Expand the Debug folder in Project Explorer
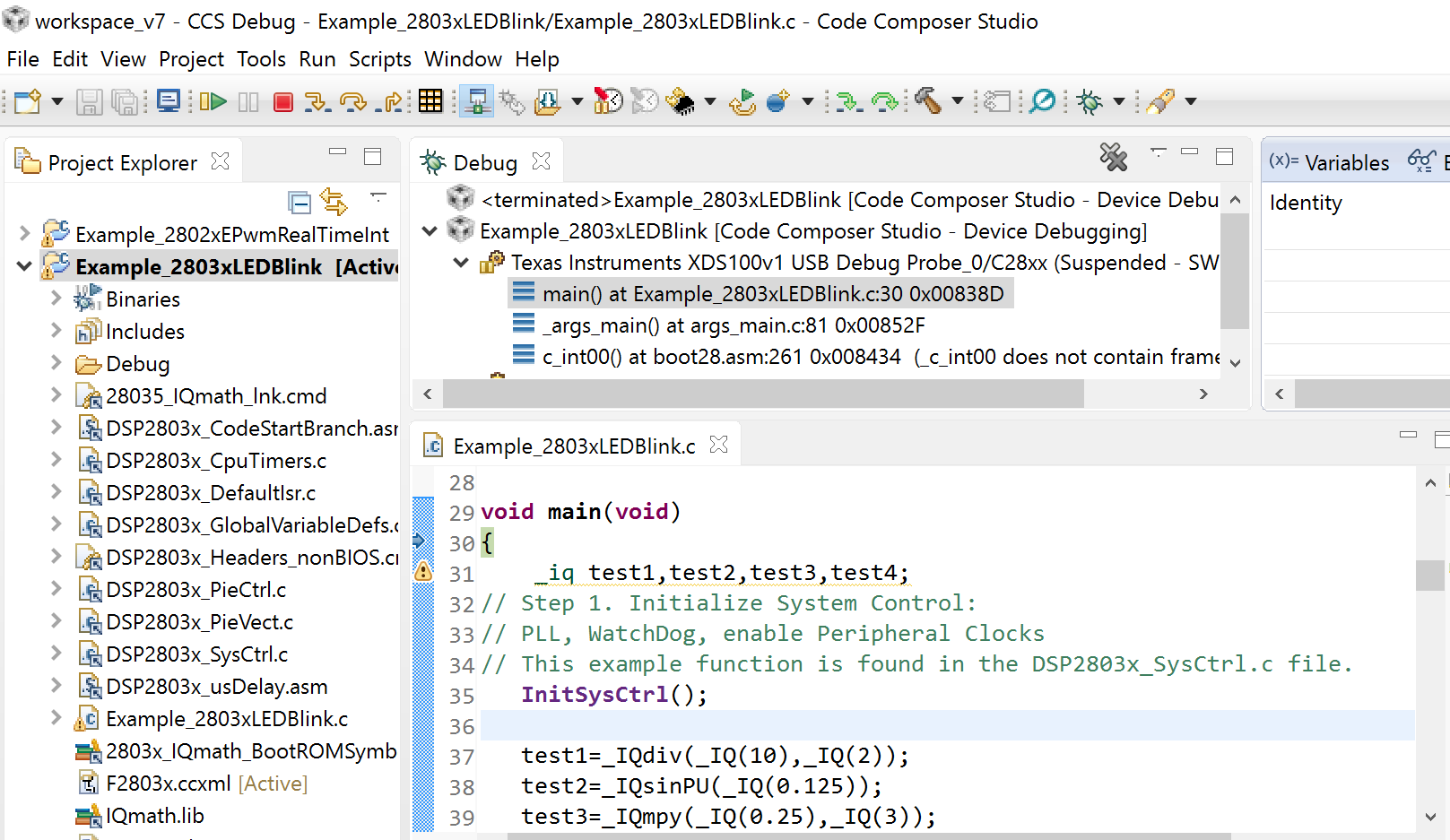The height and width of the screenshot is (840, 1450). click(x=56, y=362)
